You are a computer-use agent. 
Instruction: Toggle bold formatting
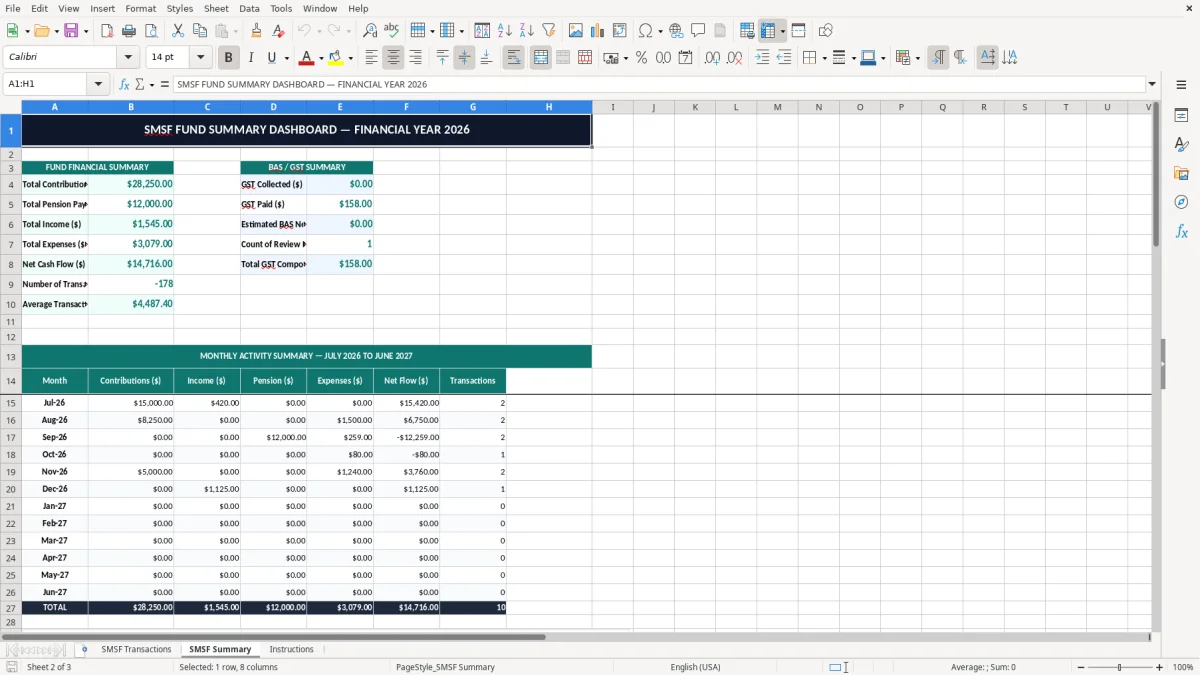pos(229,58)
